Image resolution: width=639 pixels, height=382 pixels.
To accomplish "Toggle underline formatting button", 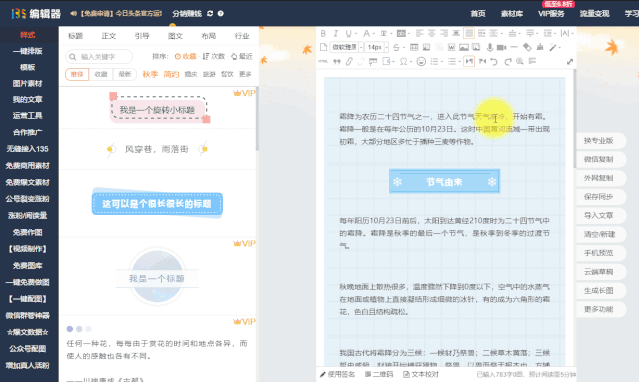I will pos(348,33).
